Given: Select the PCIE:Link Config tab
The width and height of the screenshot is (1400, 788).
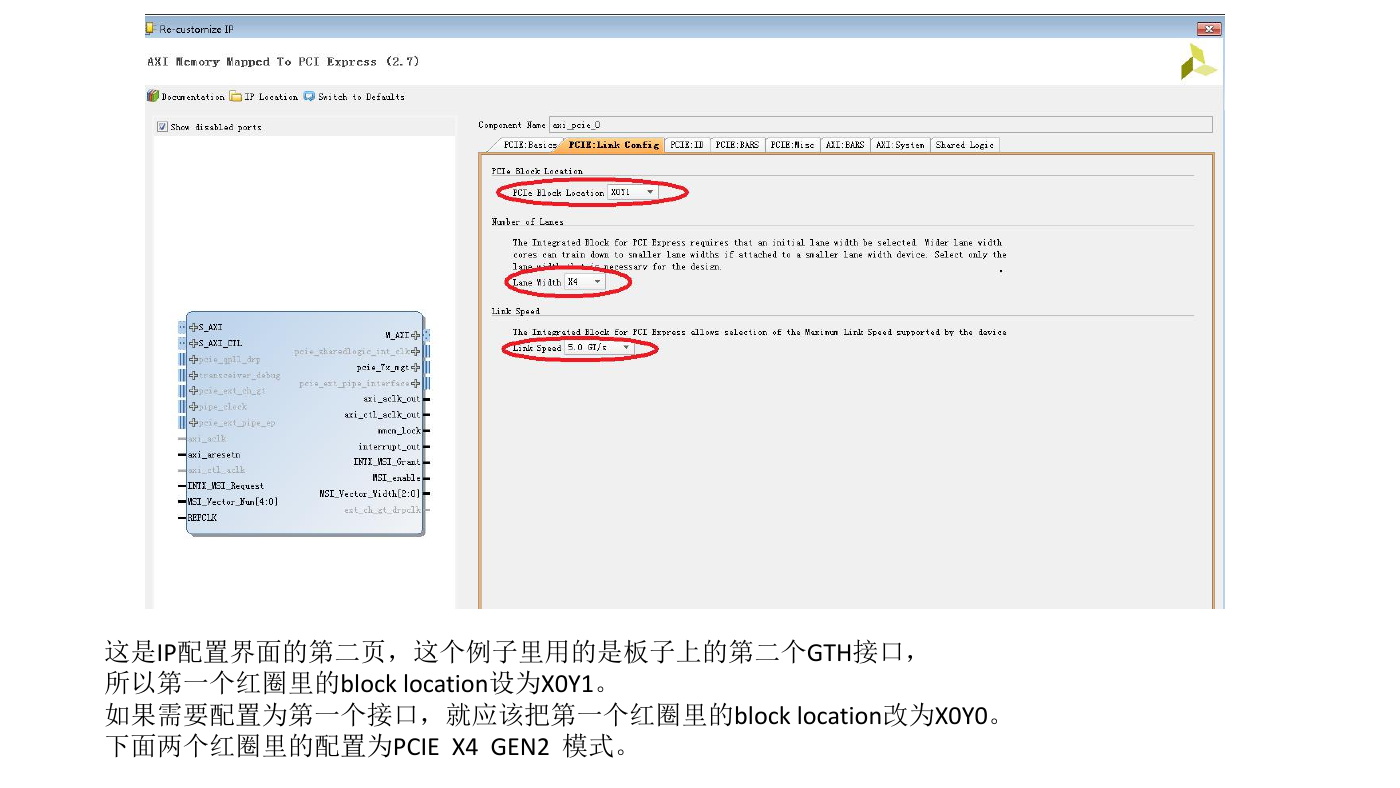Looking at the screenshot, I should coord(613,145).
